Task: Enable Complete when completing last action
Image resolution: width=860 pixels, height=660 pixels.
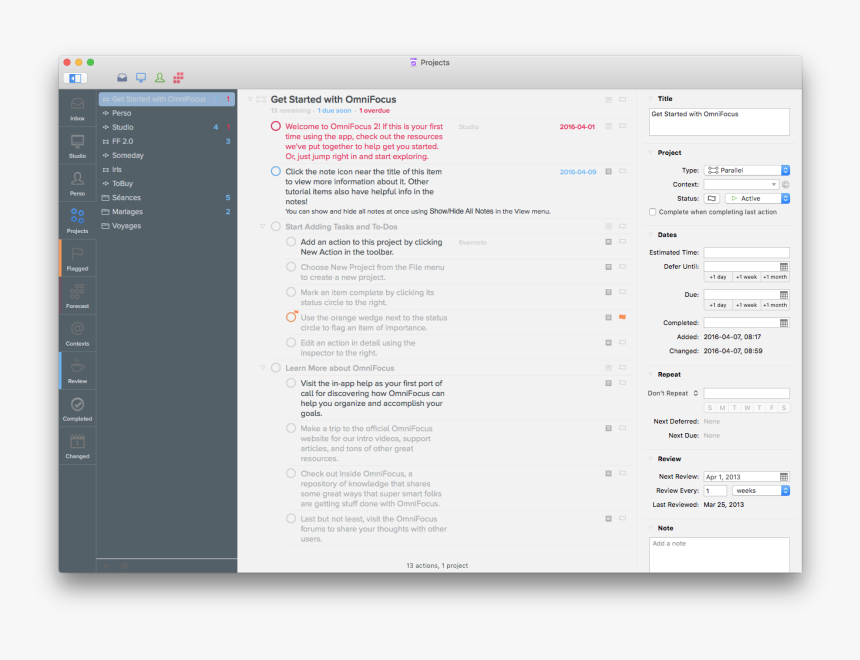Action: pos(651,210)
